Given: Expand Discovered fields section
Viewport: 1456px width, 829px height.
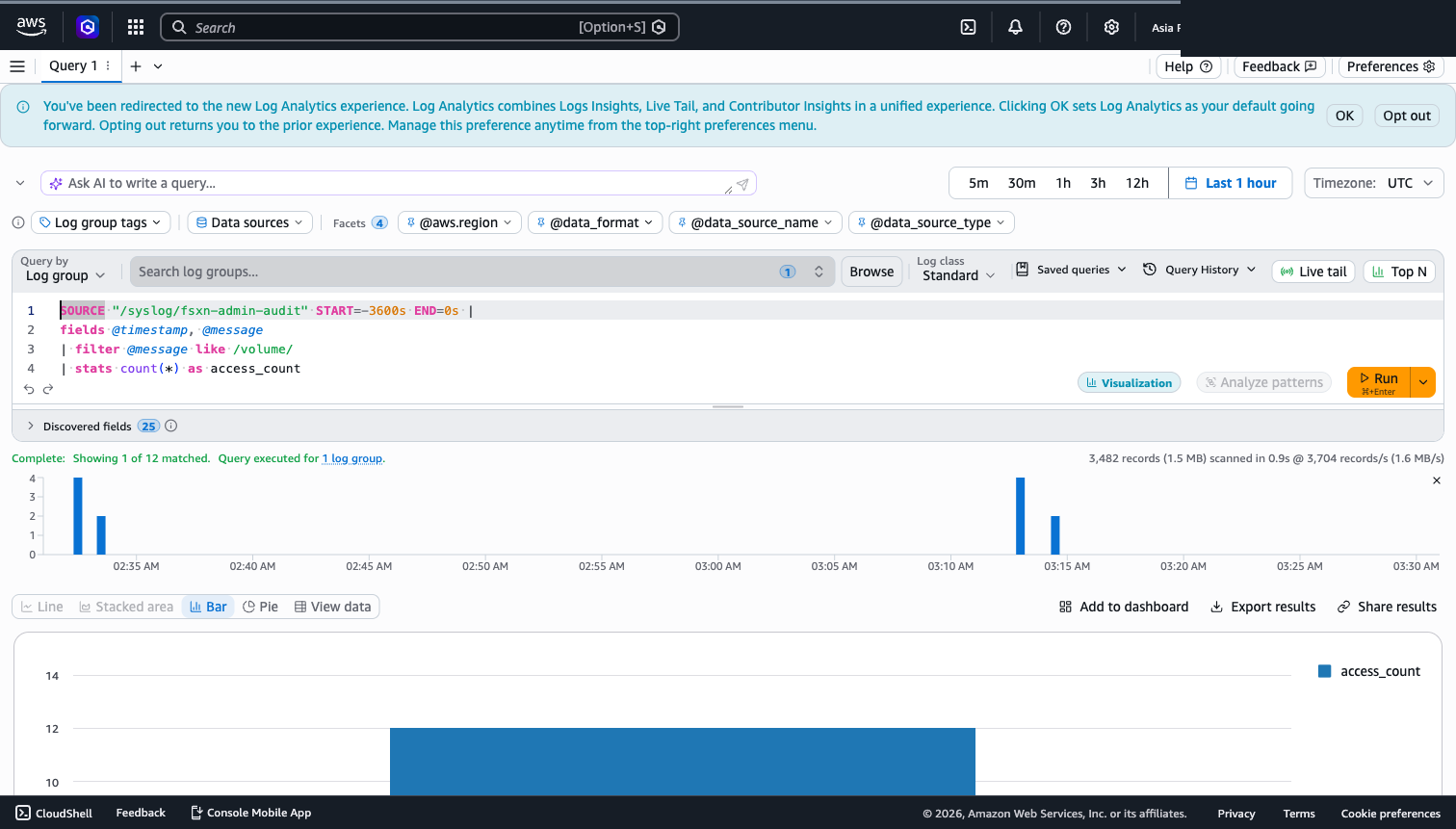Looking at the screenshot, I should pos(31,426).
